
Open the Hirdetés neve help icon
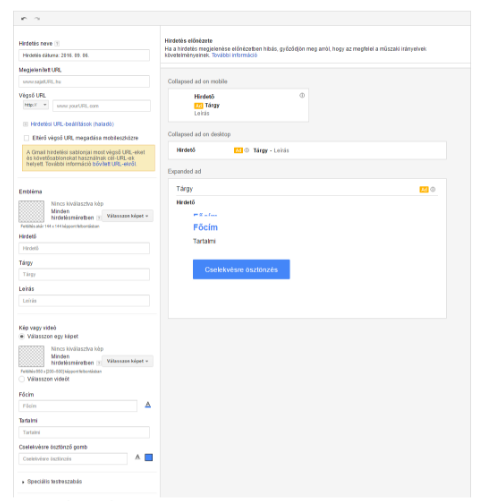[57, 43]
